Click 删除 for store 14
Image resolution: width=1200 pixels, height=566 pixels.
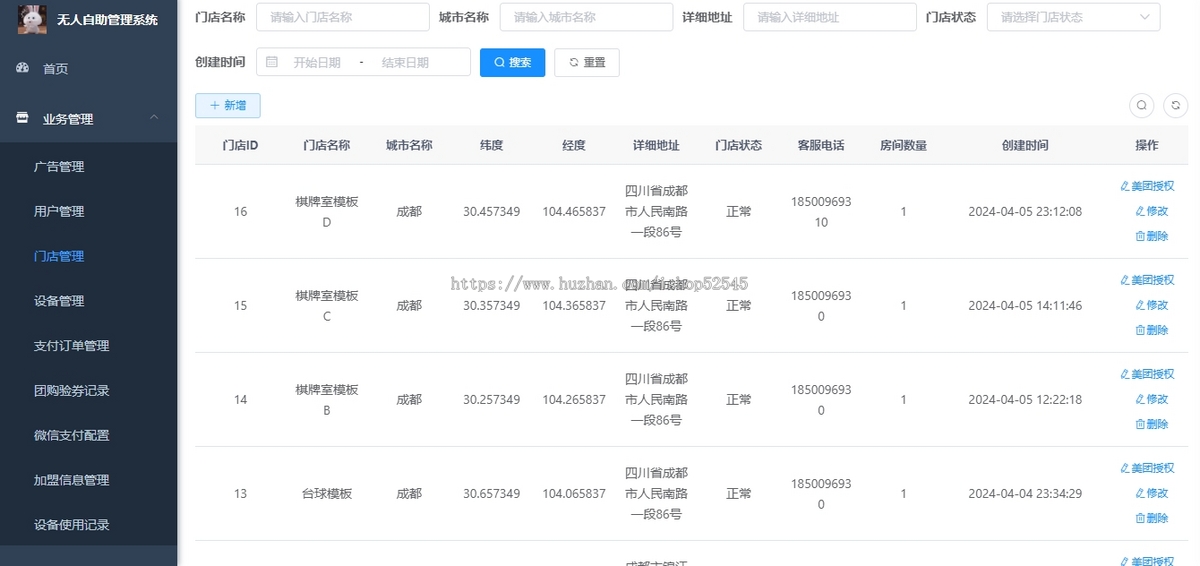(x=1152, y=424)
